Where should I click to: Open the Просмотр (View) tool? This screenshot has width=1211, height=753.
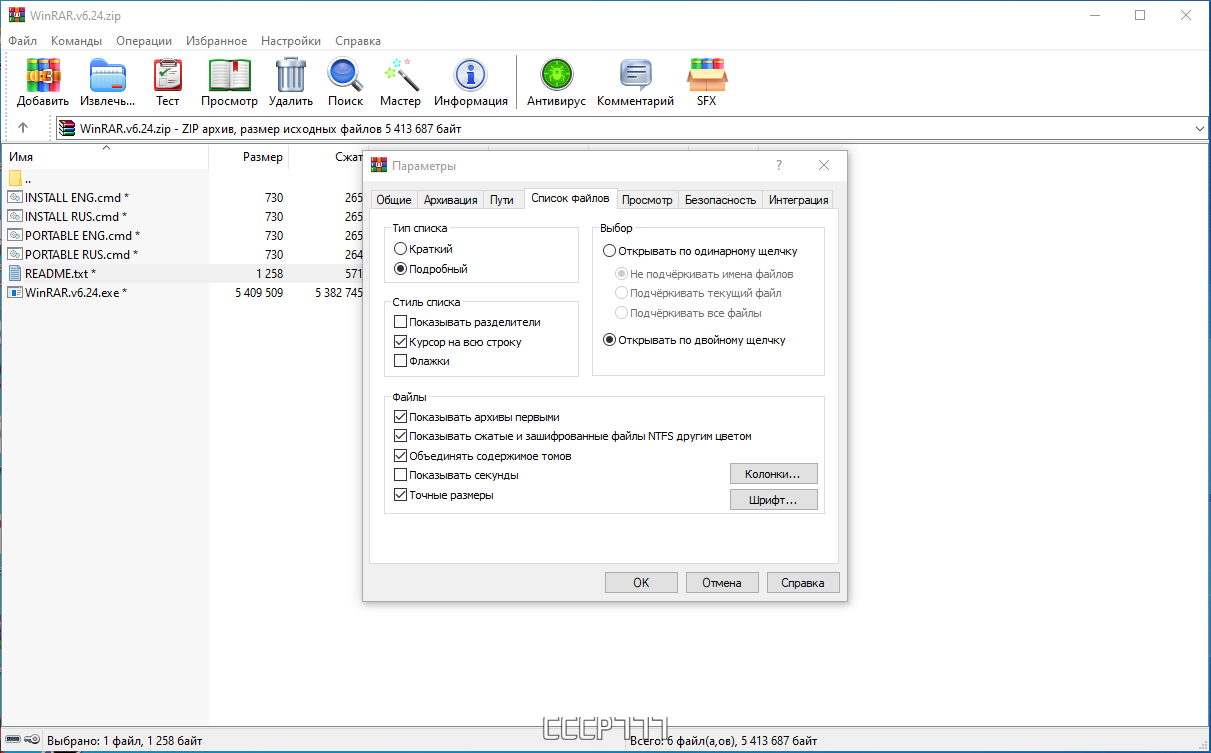[229, 80]
